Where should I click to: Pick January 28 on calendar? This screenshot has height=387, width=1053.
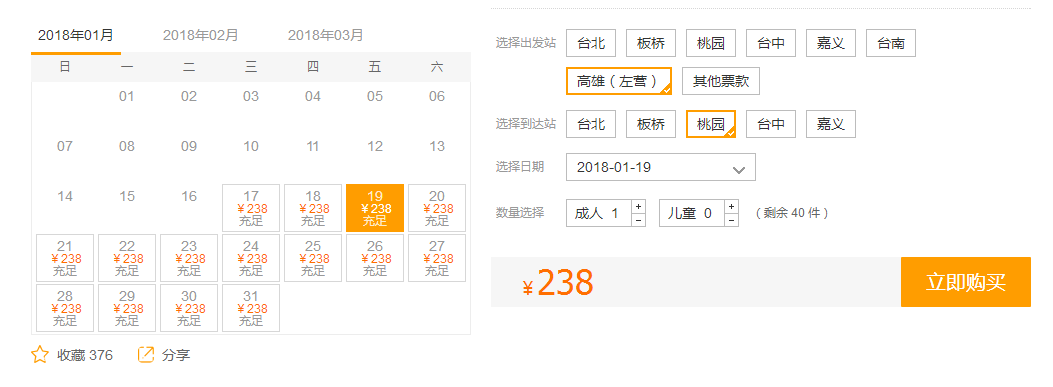65,308
